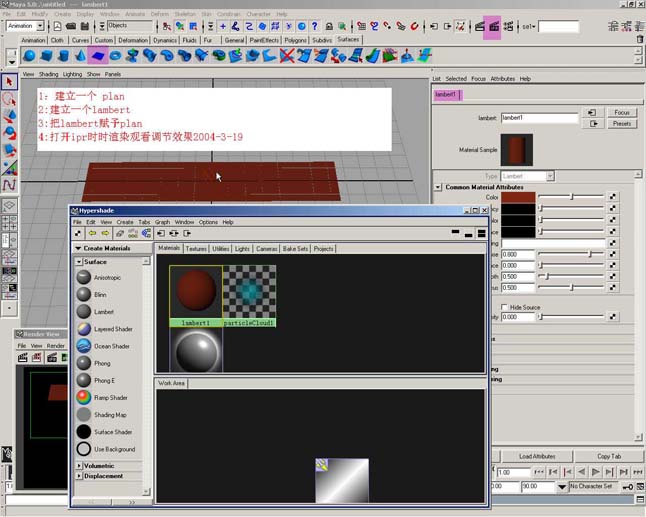Create a Lambert material in Hypershade

click(95, 312)
